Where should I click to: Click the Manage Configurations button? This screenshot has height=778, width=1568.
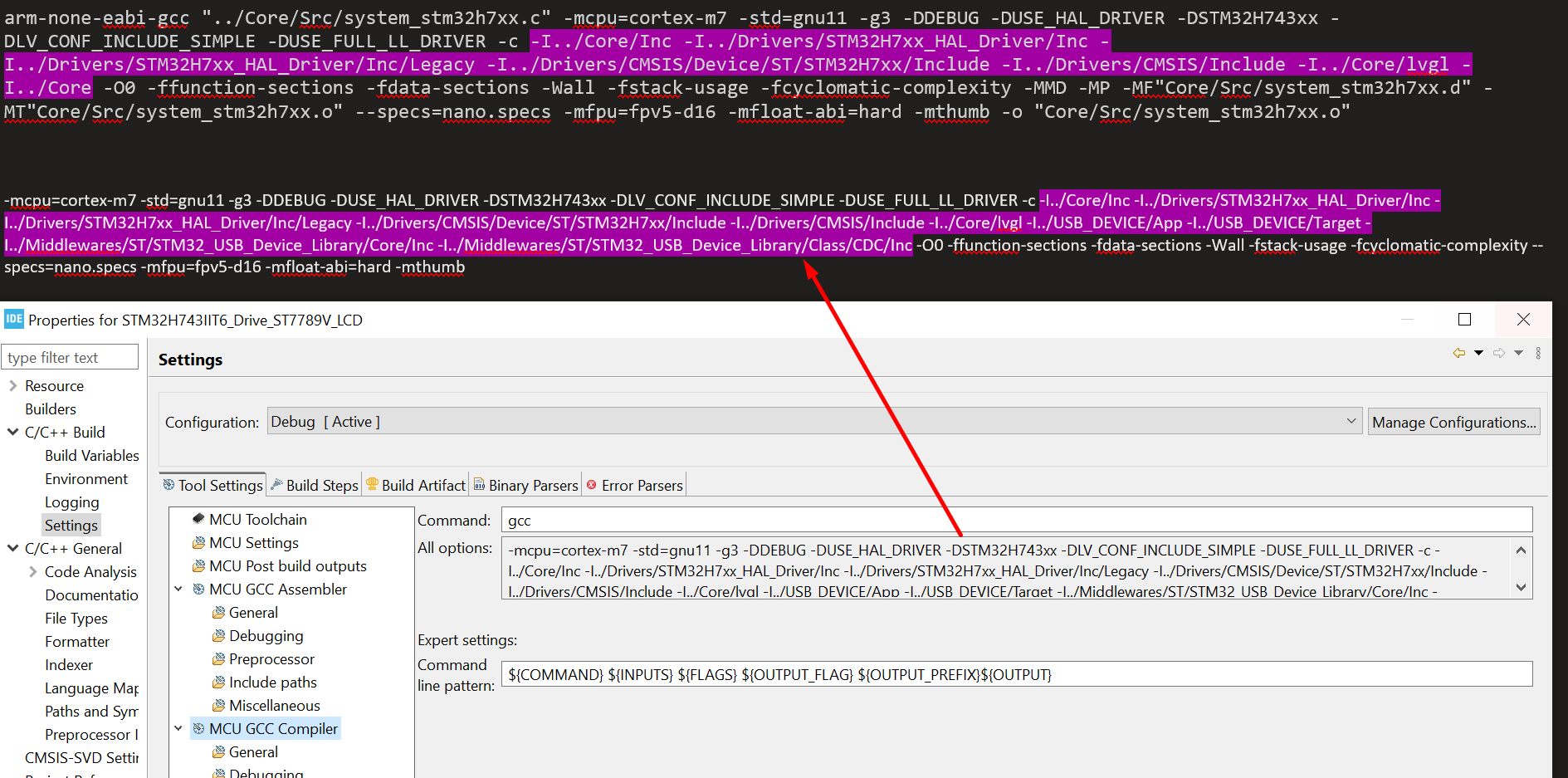tap(1453, 421)
